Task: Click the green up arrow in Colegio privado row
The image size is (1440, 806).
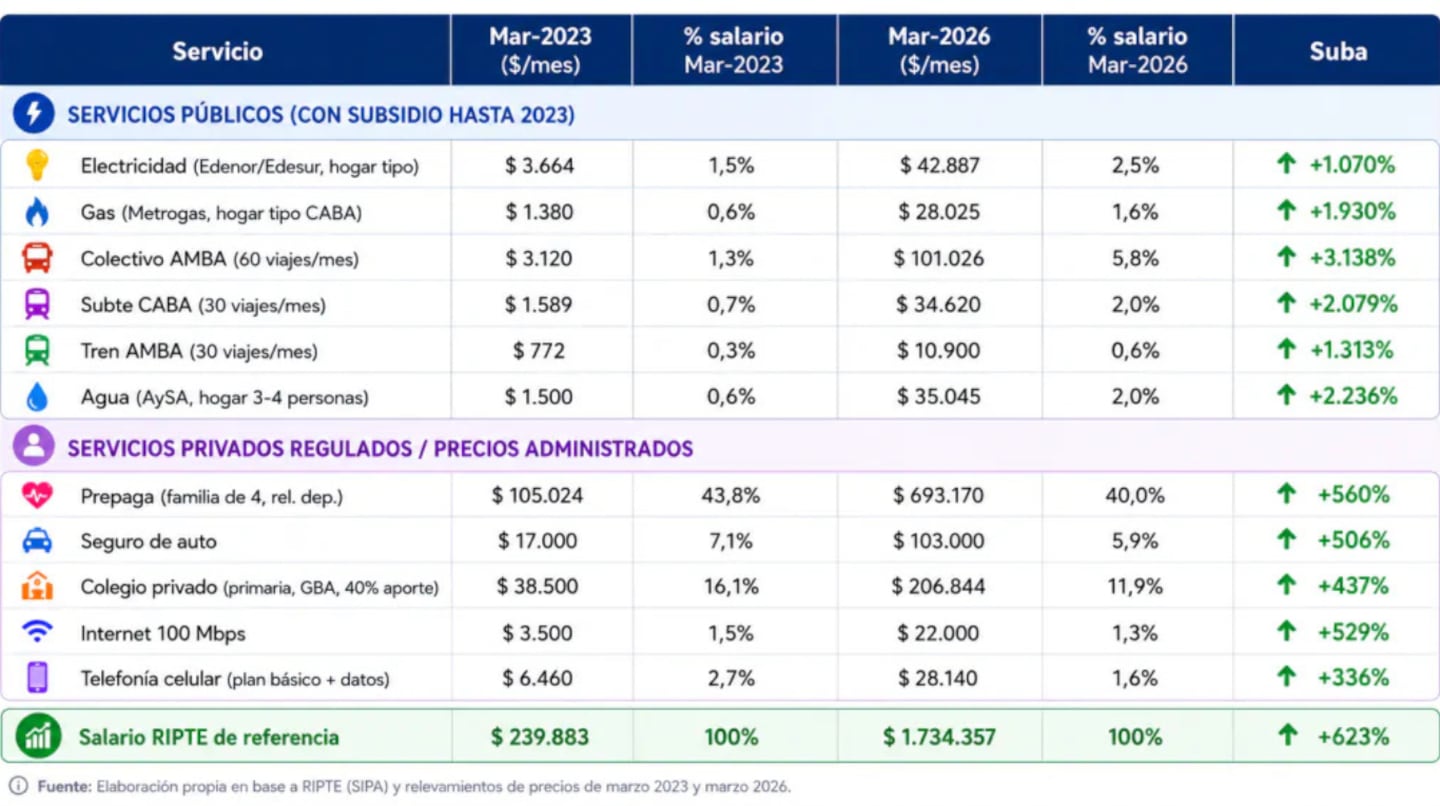Action: click(1287, 586)
